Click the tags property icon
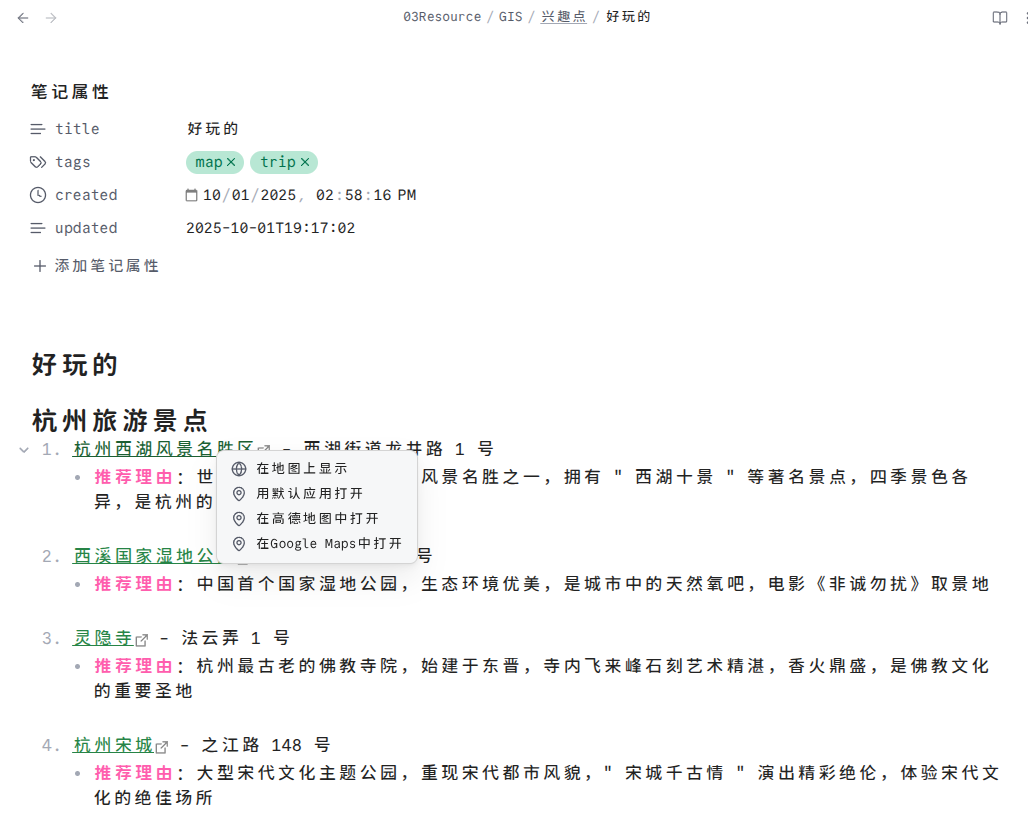 38,162
